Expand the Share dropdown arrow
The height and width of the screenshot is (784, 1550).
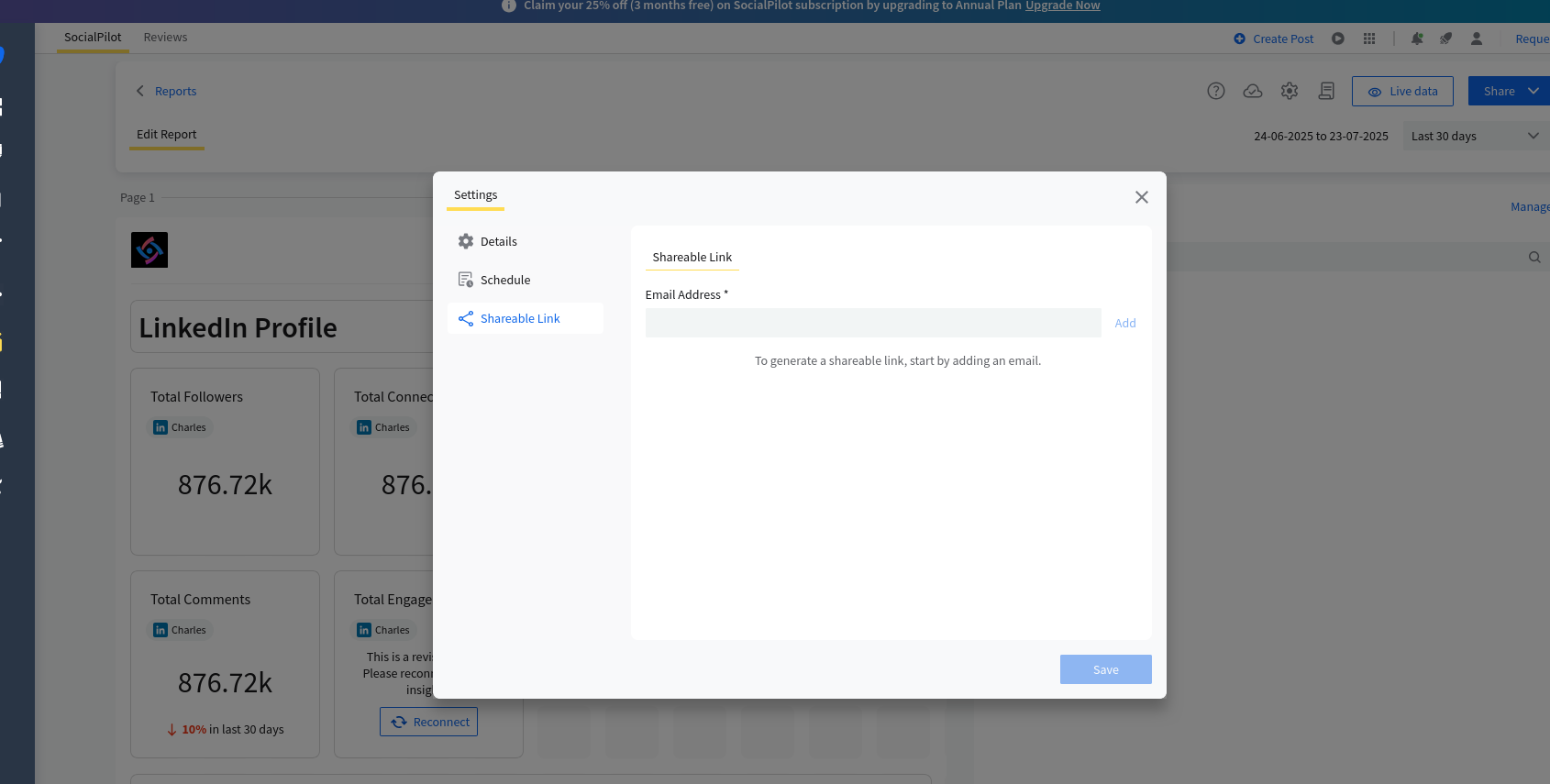pos(1533,91)
